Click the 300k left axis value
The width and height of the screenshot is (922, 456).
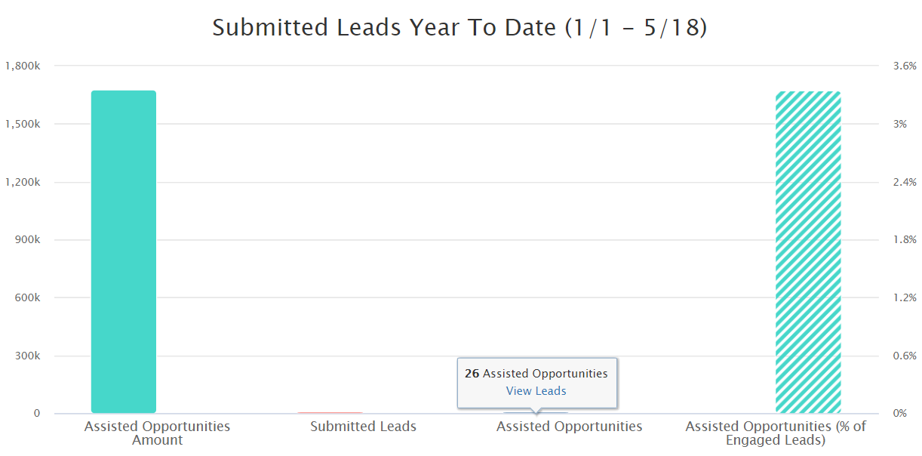pyautogui.click(x=28, y=356)
